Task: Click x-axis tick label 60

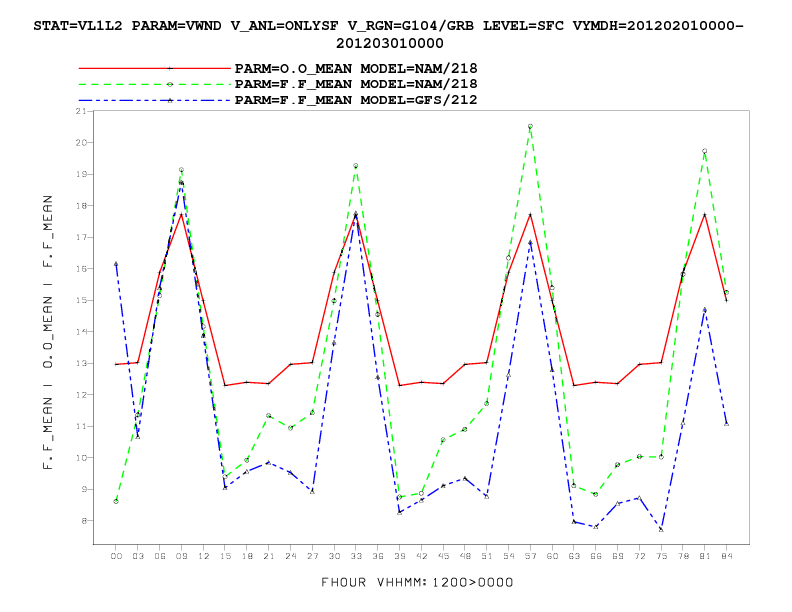Action: [x=552, y=556]
